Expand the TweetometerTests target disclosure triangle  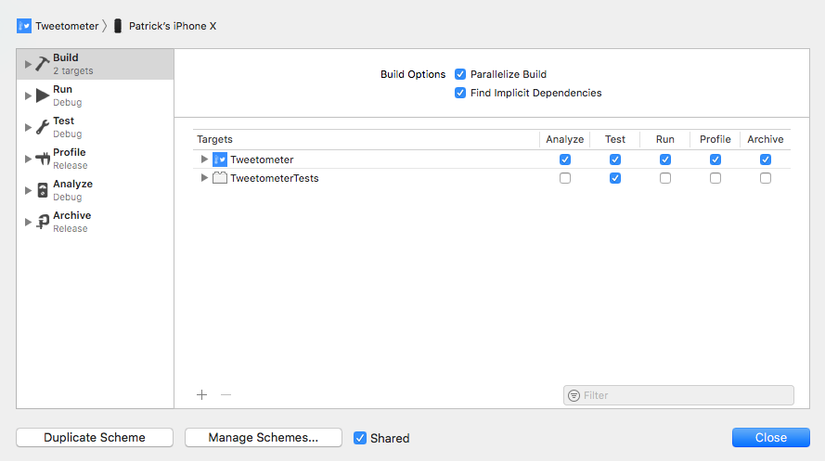(204, 178)
